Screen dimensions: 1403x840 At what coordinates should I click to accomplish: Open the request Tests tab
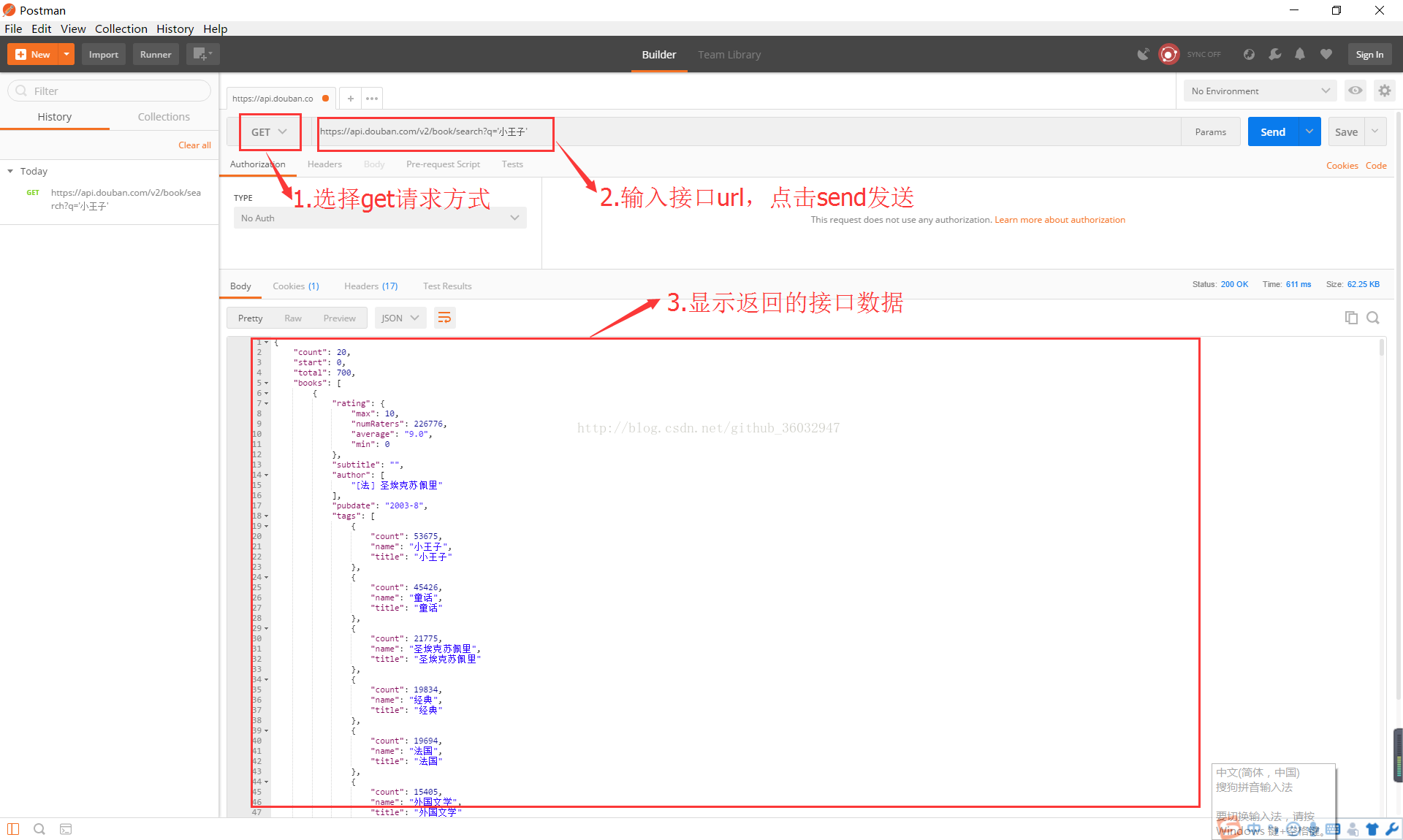512,164
